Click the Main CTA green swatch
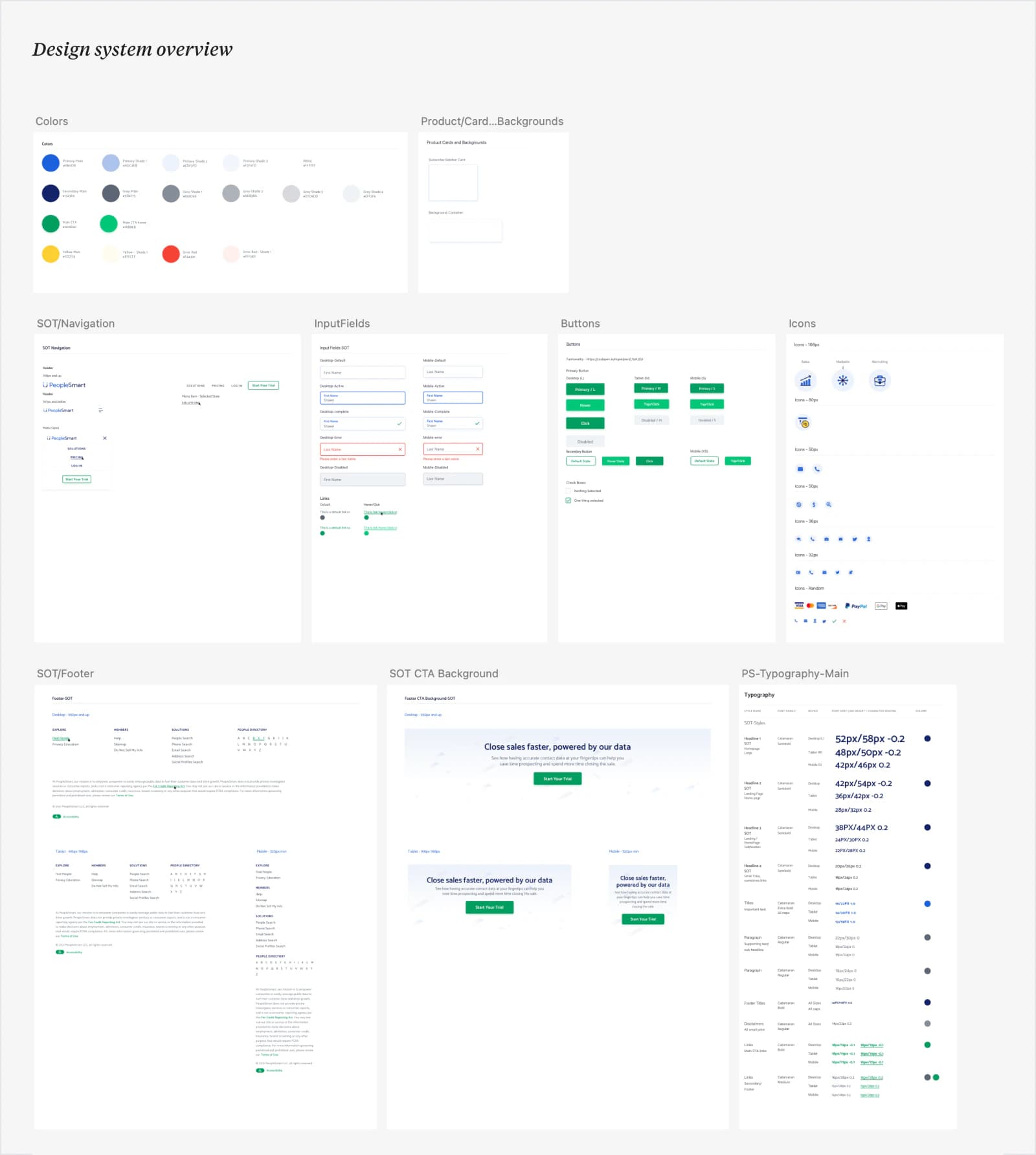 [x=51, y=223]
